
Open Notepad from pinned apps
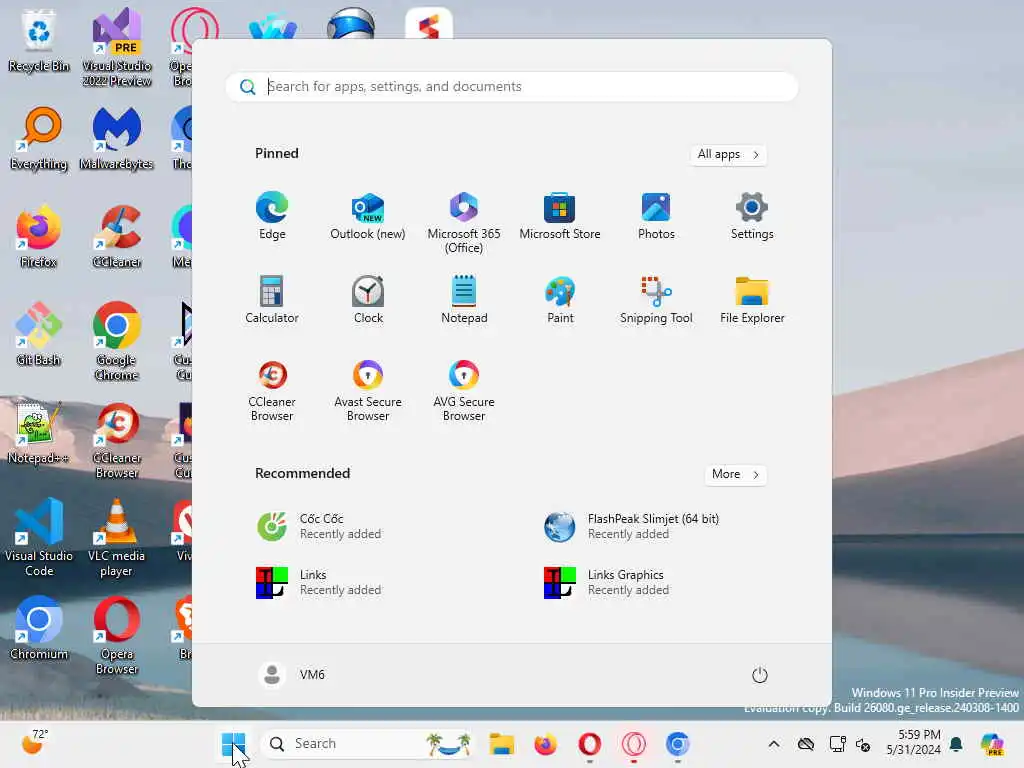click(464, 300)
